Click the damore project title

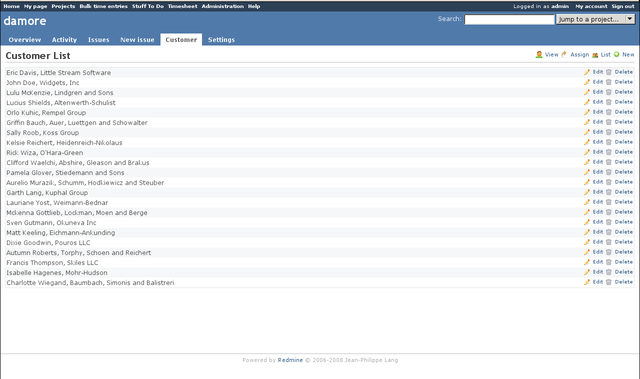(x=25, y=21)
